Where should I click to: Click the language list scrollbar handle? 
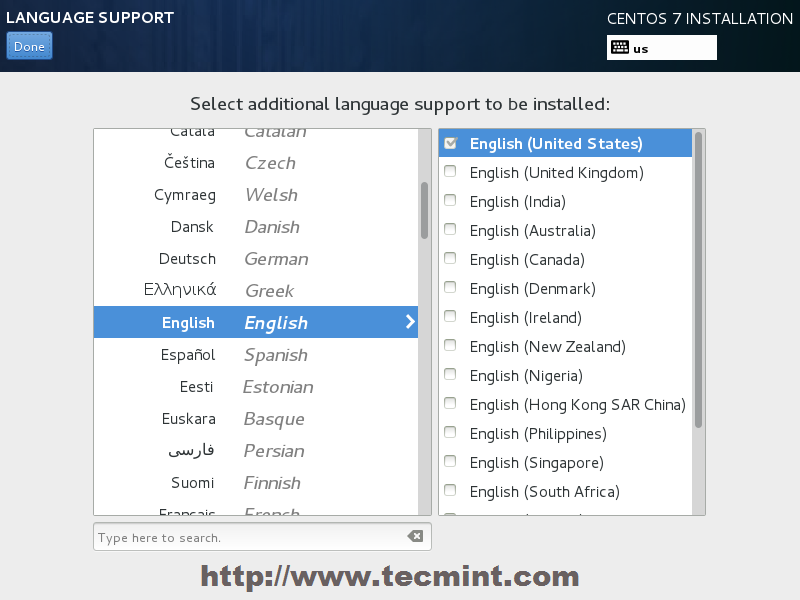click(425, 210)
